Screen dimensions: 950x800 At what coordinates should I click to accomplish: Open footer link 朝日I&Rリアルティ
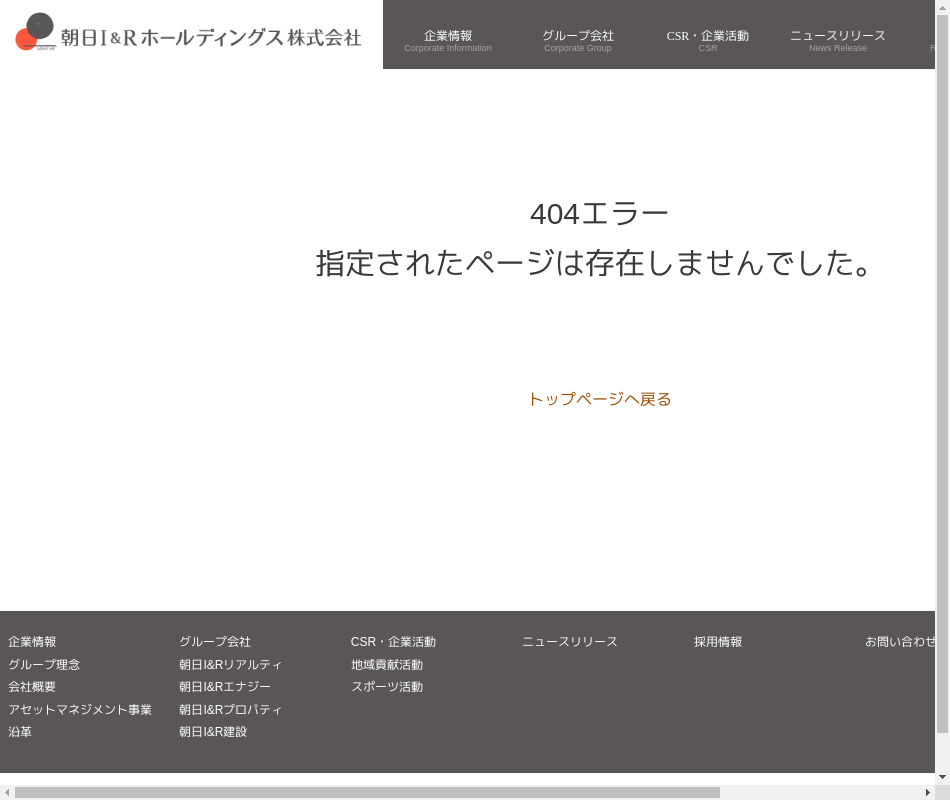point(231,665)
